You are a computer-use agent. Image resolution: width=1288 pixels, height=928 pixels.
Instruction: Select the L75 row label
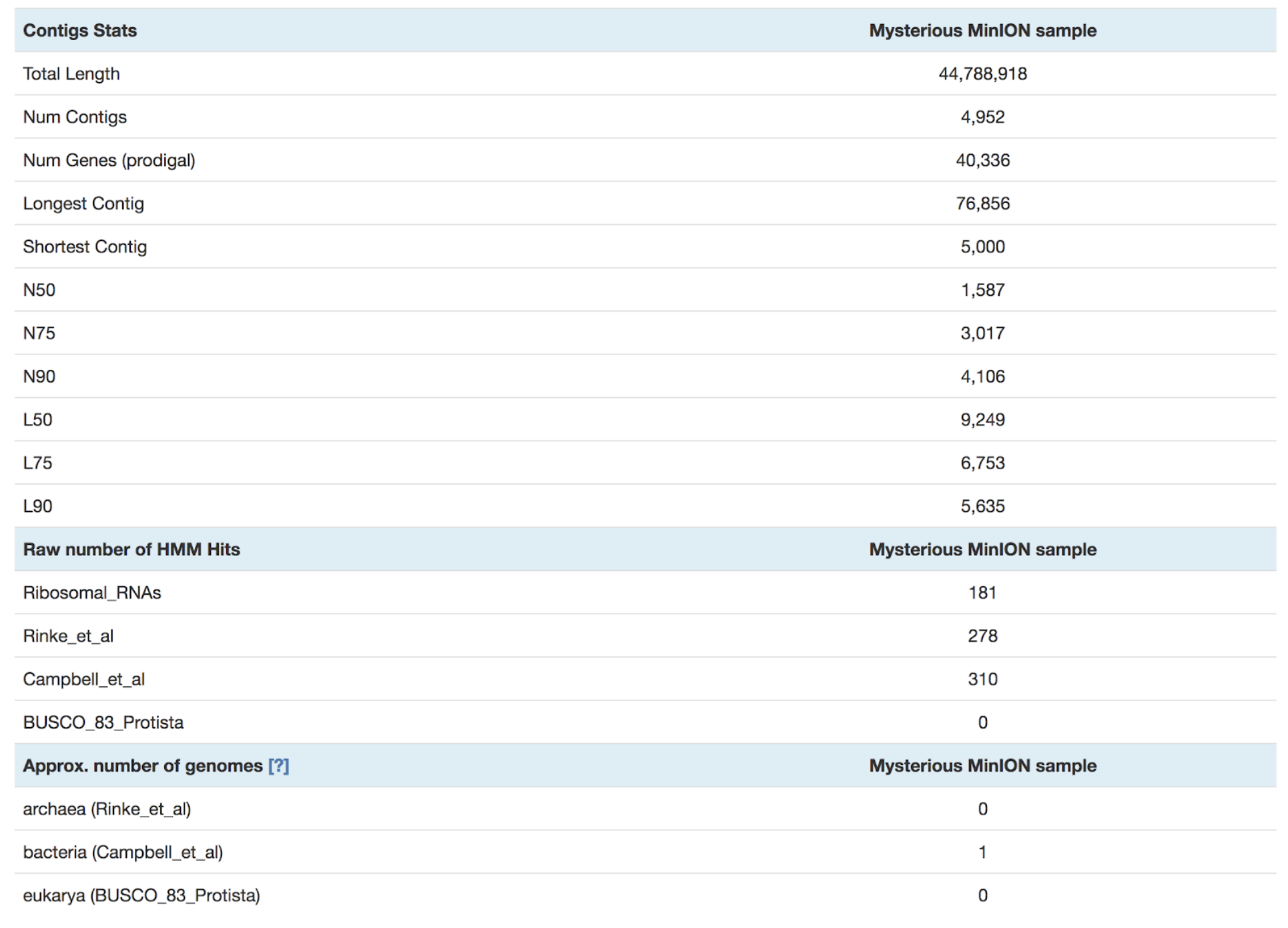pyautogui.click(x=37, y=463)
